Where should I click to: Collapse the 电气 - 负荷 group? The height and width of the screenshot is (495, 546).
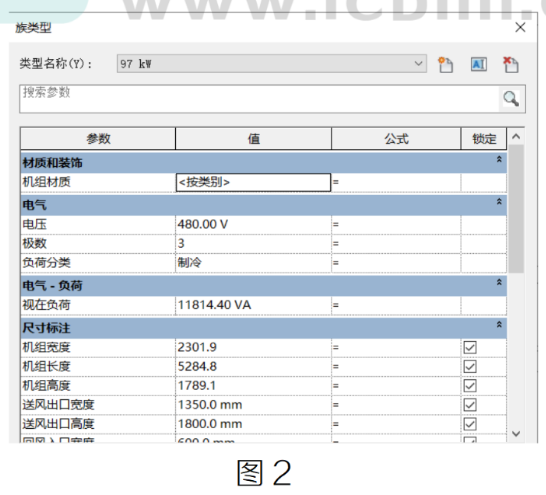(x=499, y=282)
